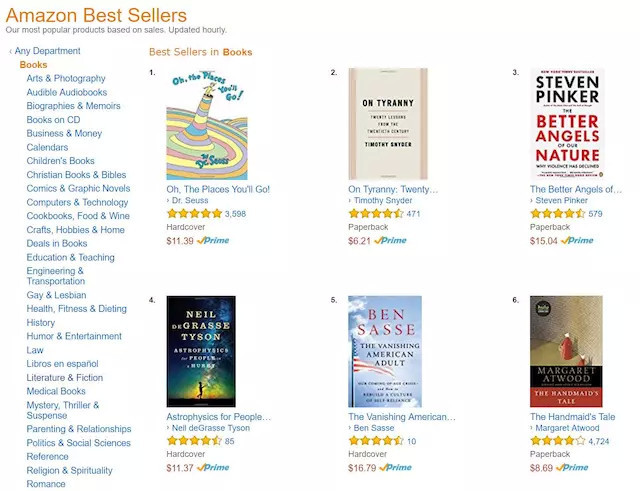The width and height of the screenshot is (640, 491).
Task: Click the Prime badge under The Vanishing American price
Action: [396, 467]
